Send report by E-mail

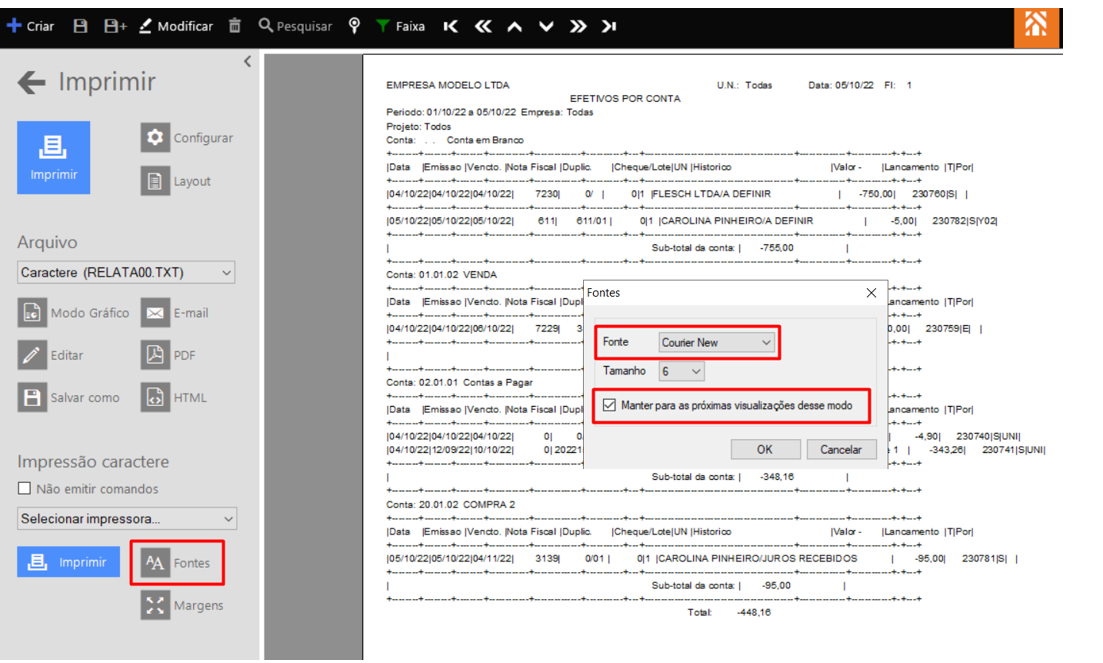pyautogui.click(x=175, y=313)
